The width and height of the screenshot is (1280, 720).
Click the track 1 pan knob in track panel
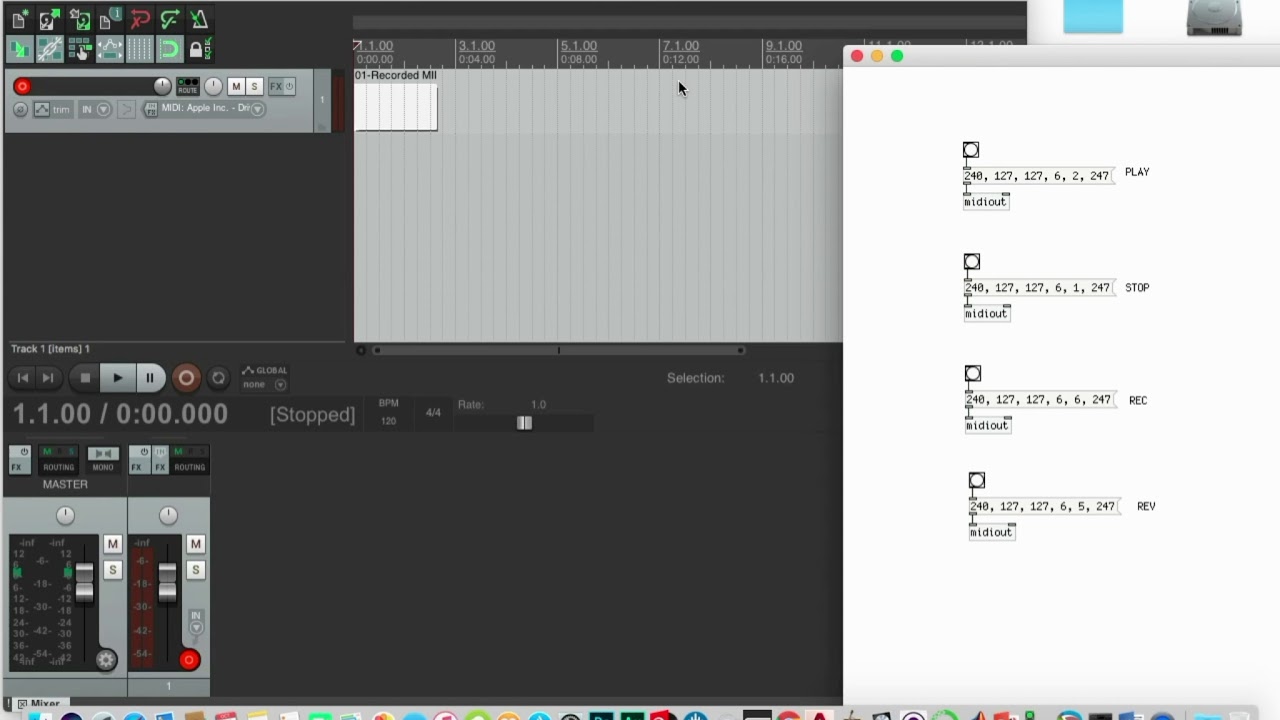pos(213,86)
